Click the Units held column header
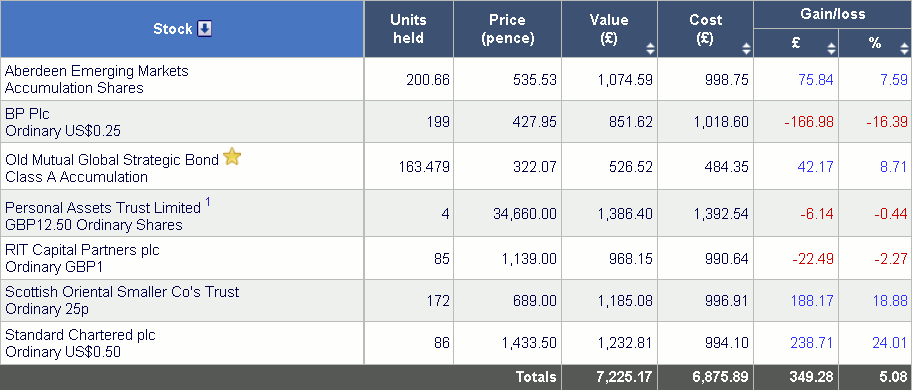This screenshot has height=390, width=912. pyautogui.click(x=408, y=29)
